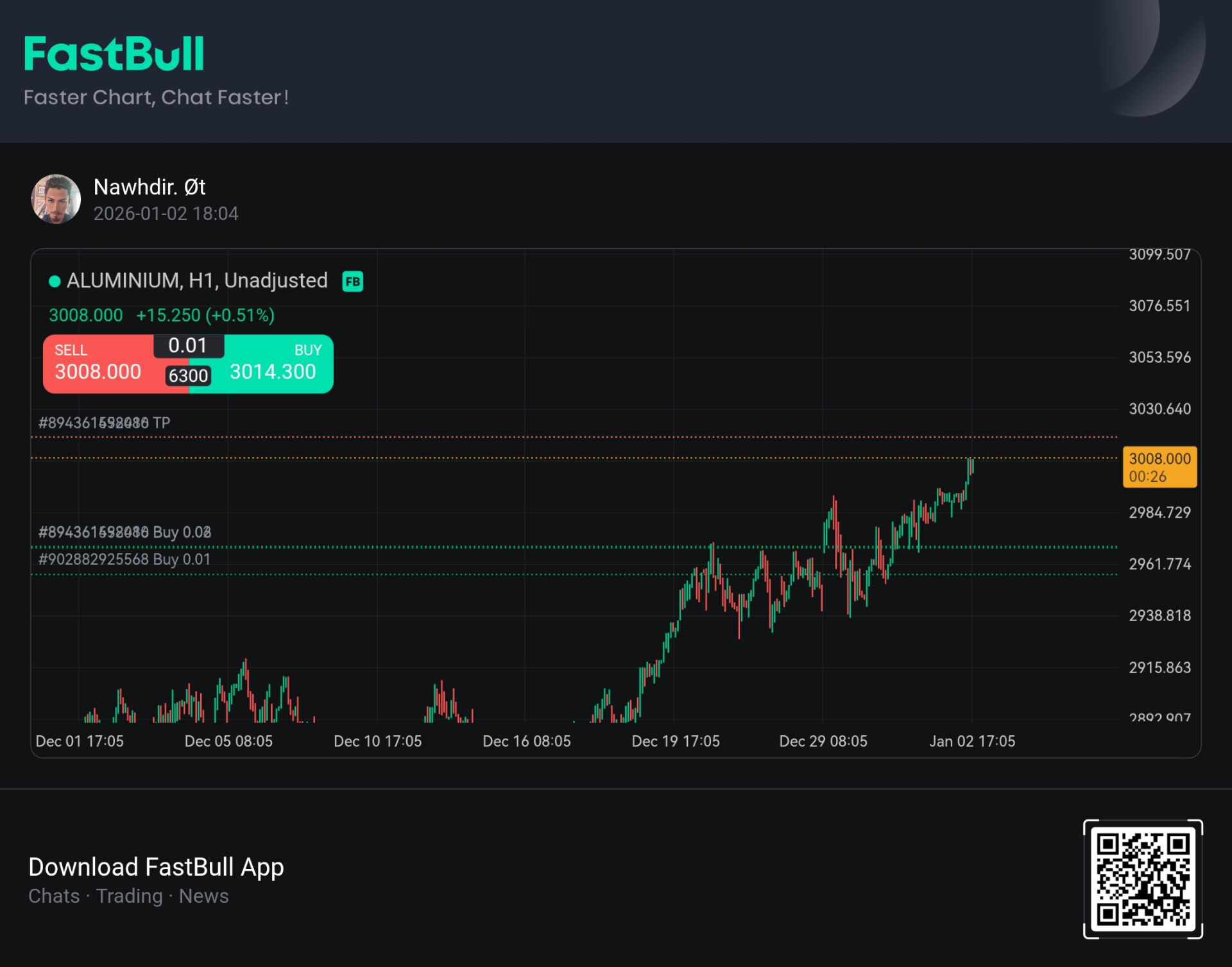
Task: Click the Dec 19 17:05 time axis label
Action: click(x=676, y=741)
